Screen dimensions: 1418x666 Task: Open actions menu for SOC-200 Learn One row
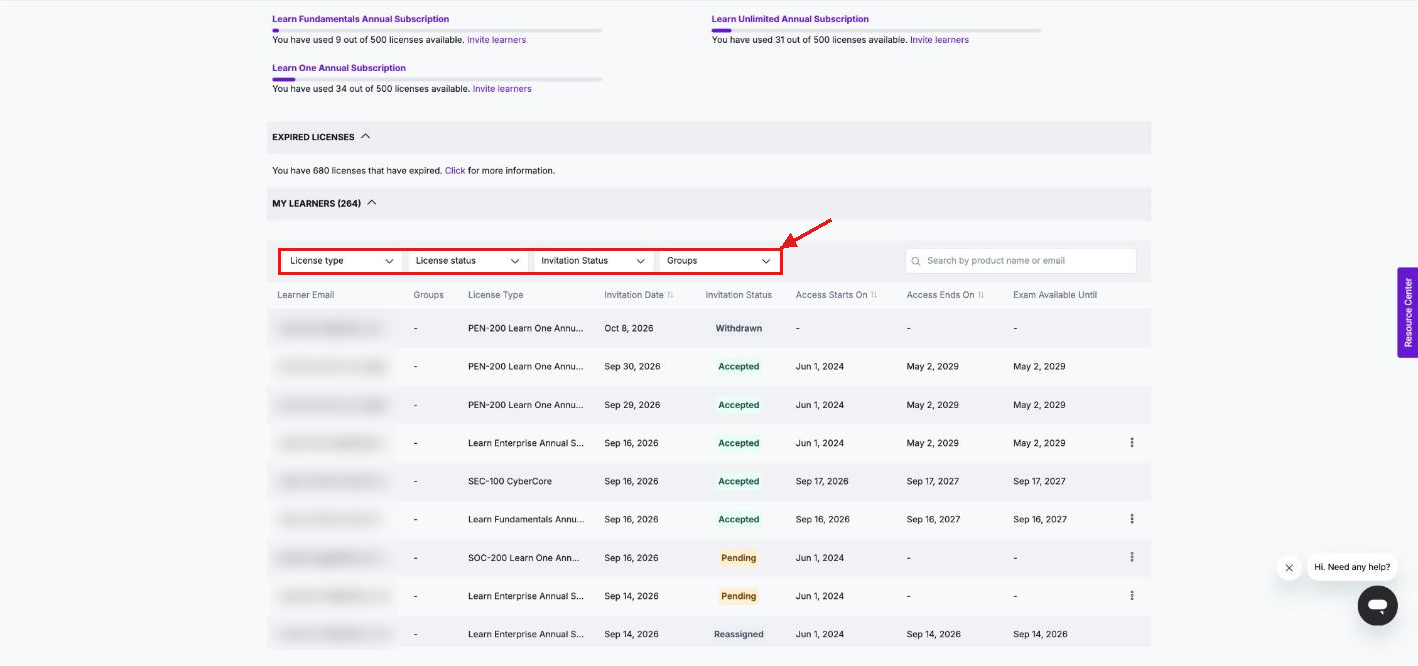[1132, 557]
